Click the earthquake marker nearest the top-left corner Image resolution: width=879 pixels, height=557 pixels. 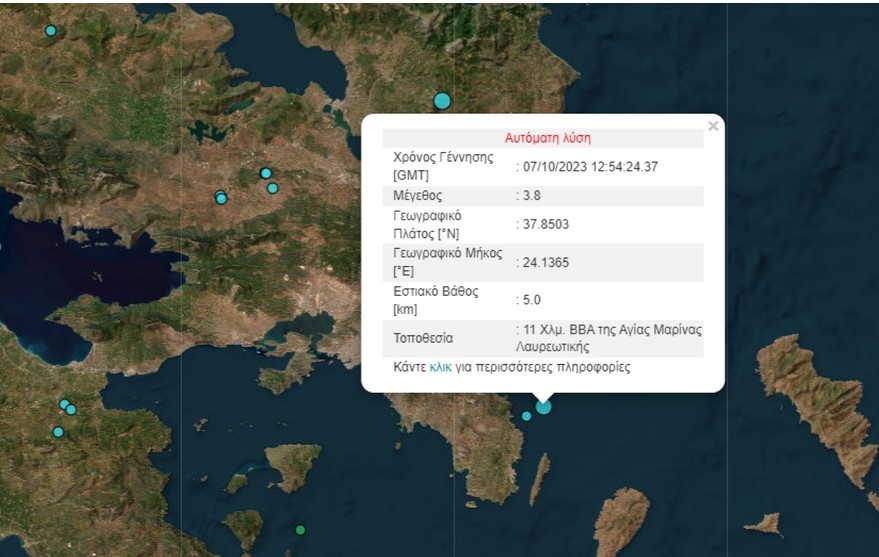[x=51, y=31]
